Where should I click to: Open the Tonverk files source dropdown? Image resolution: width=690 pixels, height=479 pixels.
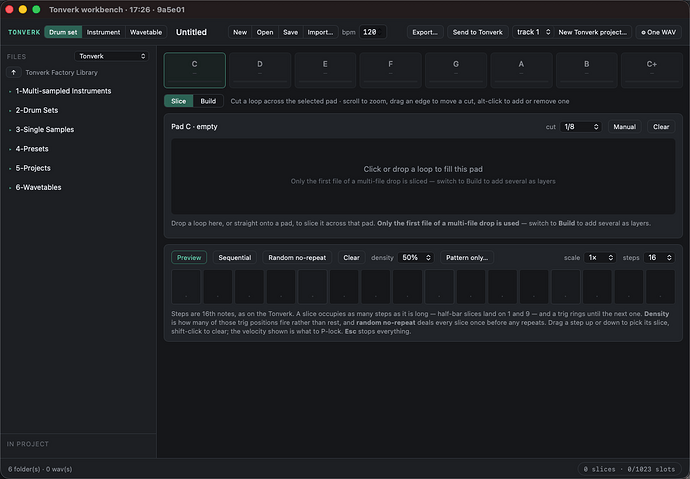coord(112,56)
